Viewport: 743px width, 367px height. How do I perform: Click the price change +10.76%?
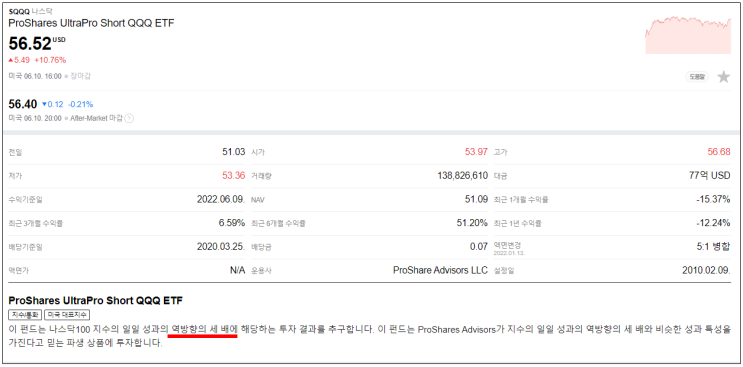click(50, 60)
